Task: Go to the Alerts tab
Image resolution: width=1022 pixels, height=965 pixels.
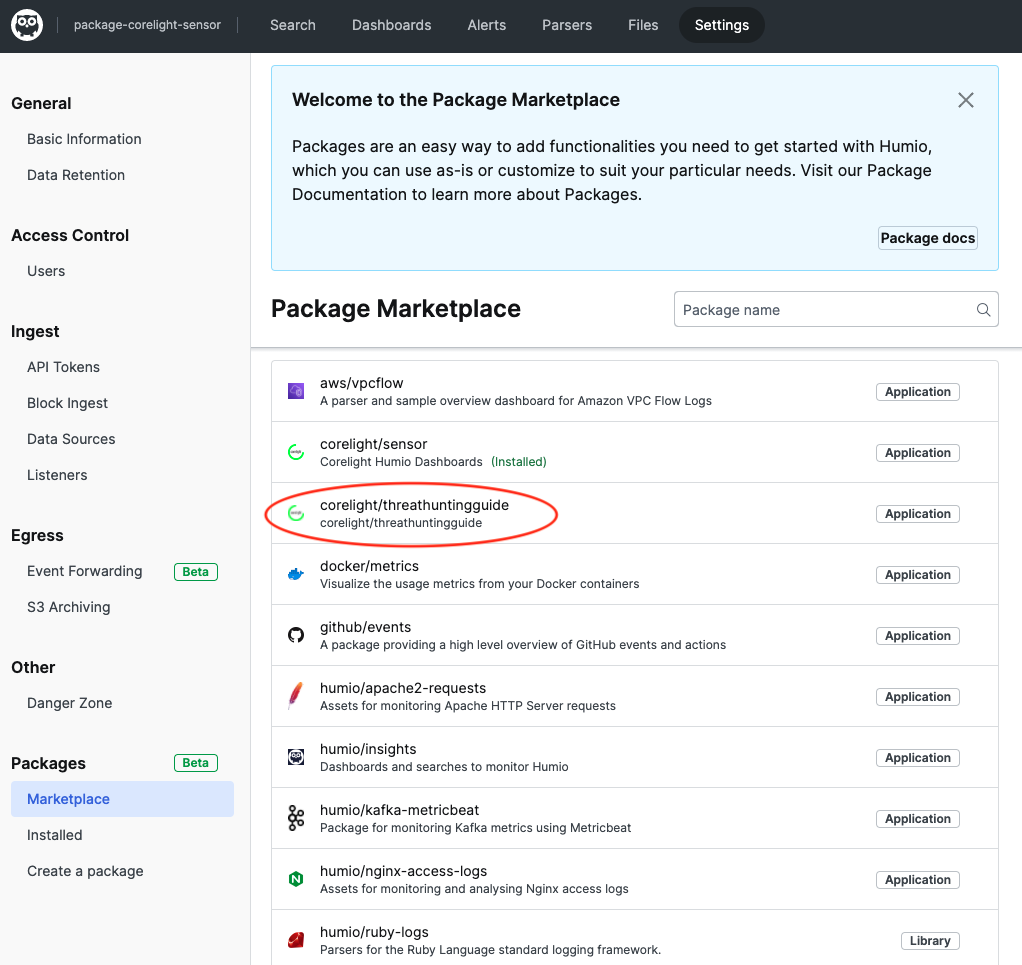Action: [487, 25]
